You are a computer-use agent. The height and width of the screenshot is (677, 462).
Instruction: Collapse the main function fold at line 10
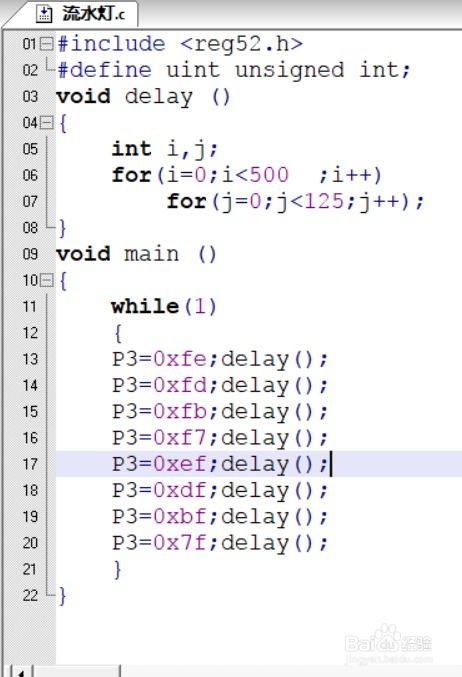point(47,281)
